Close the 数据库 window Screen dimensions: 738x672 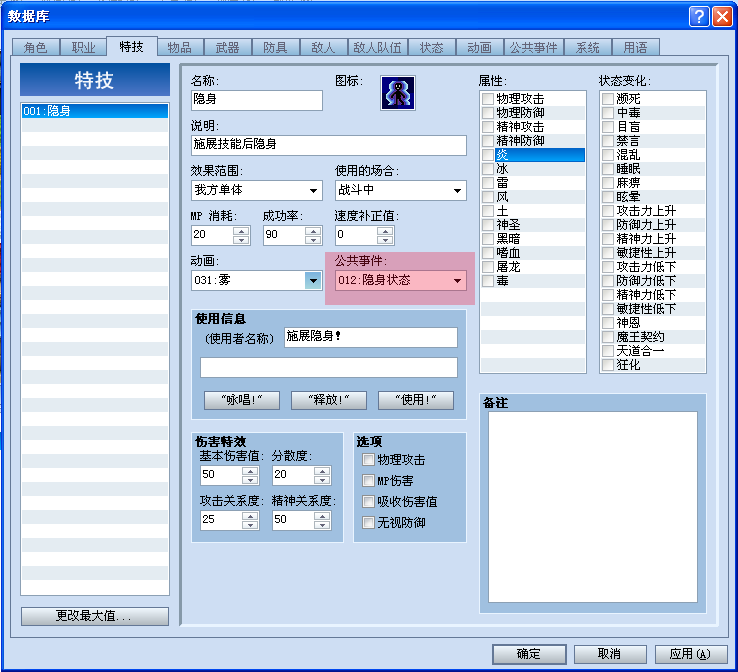pyautogui.click(x=722, y=17)
